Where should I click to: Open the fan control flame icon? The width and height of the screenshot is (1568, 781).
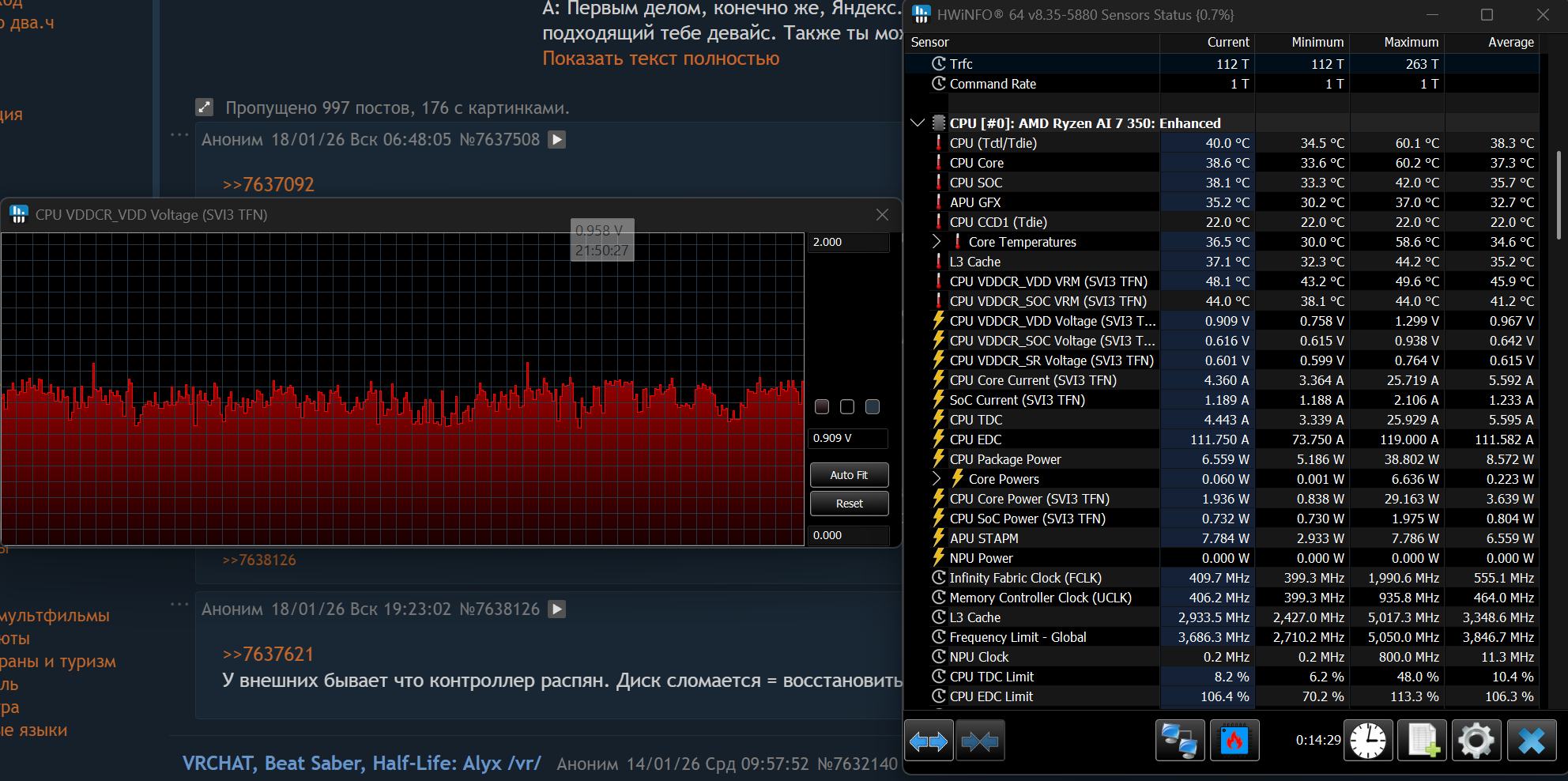point(1234,741)
